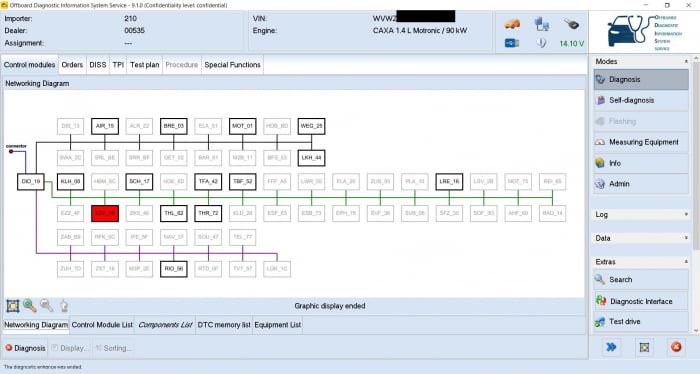
Task: Click the blue double-arrow forward button
Action: tap(611, 347)
